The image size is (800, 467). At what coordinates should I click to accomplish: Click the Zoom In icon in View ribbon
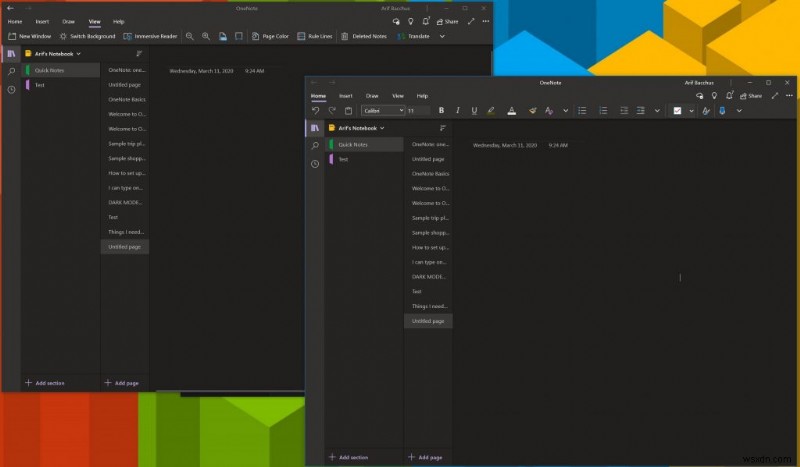click(206, 36)
